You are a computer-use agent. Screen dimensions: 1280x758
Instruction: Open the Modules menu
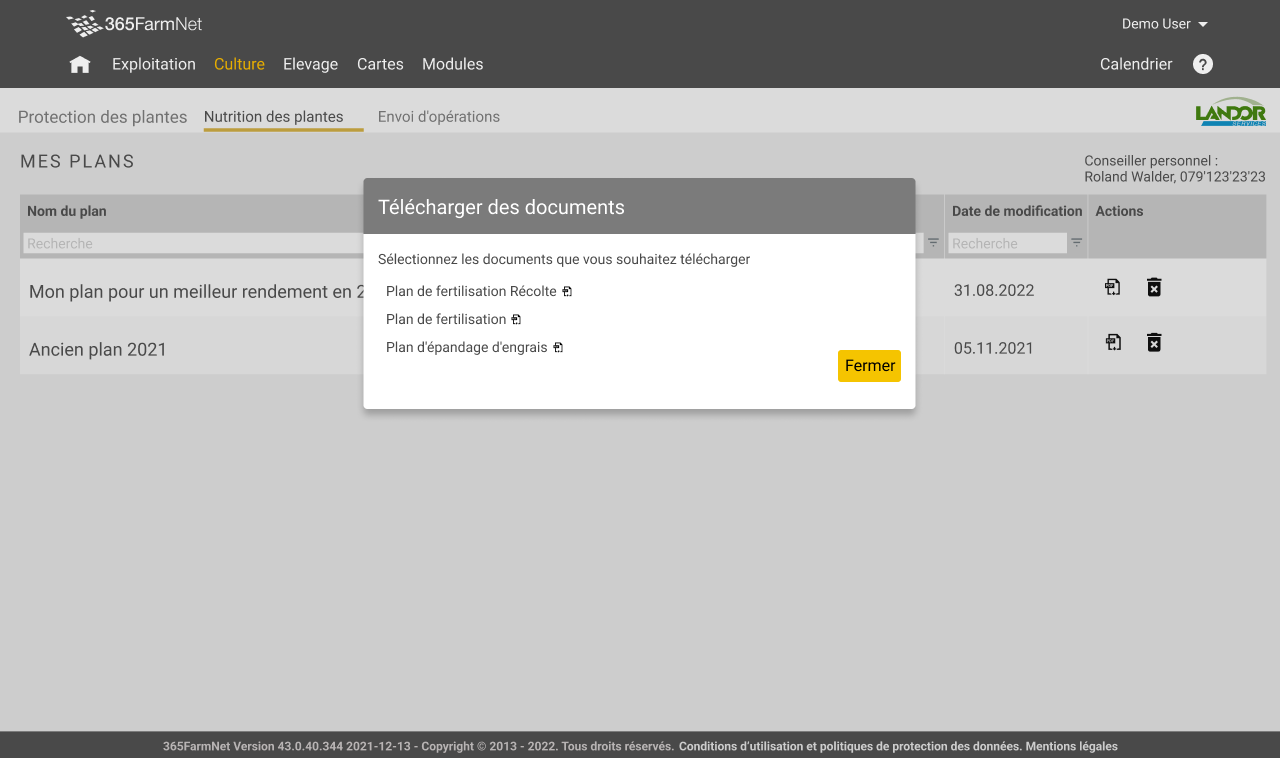click(x=452, y=64)
